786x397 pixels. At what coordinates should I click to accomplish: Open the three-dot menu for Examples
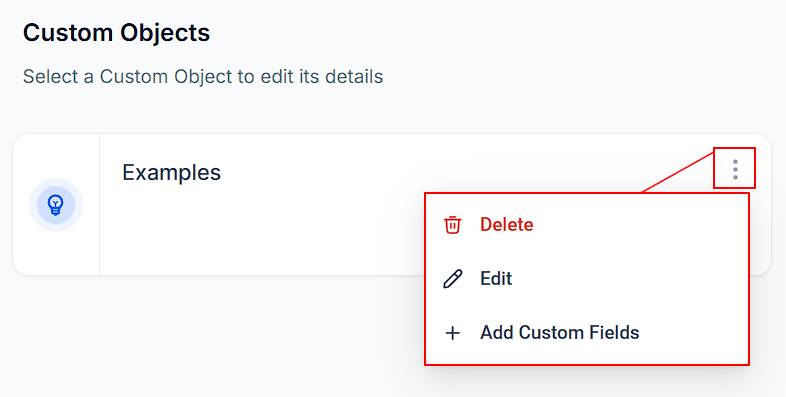(735, 169)
